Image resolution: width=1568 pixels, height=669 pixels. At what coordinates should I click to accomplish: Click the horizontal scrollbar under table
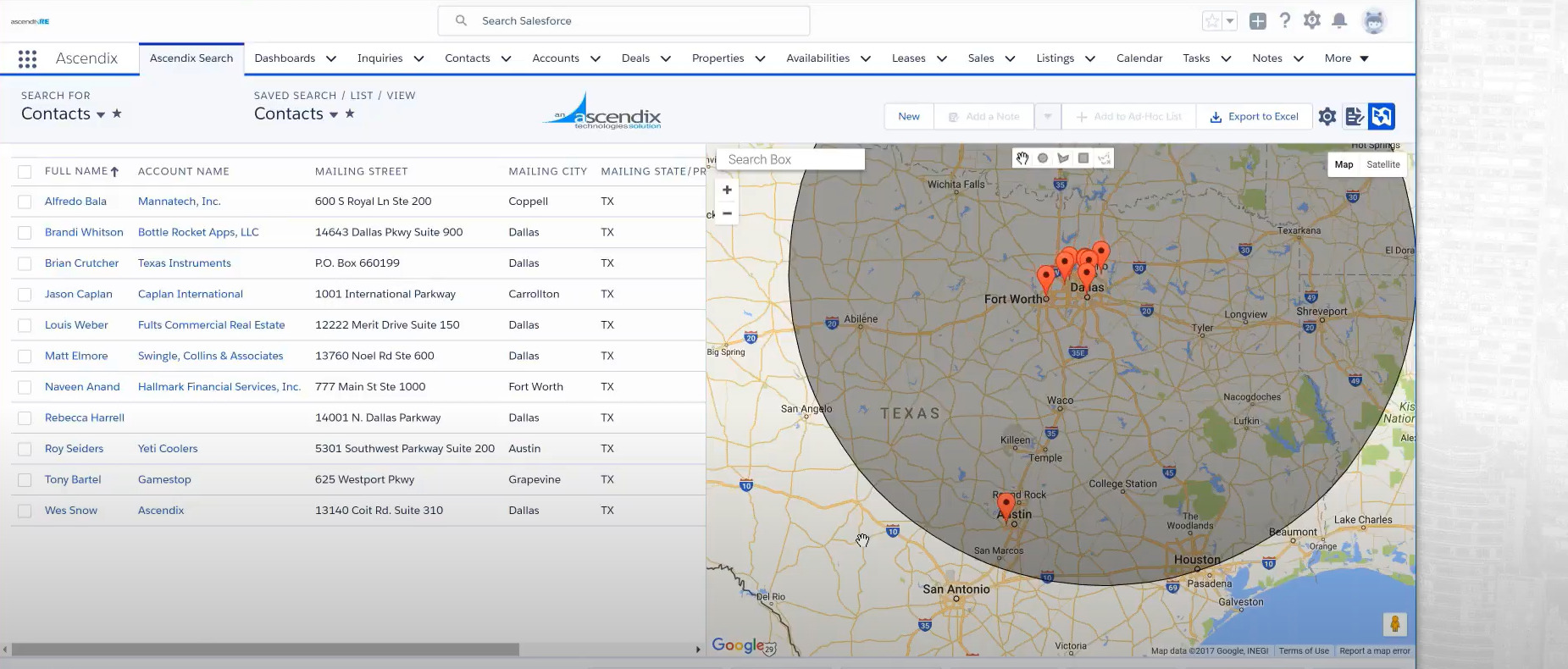[265, 650]
